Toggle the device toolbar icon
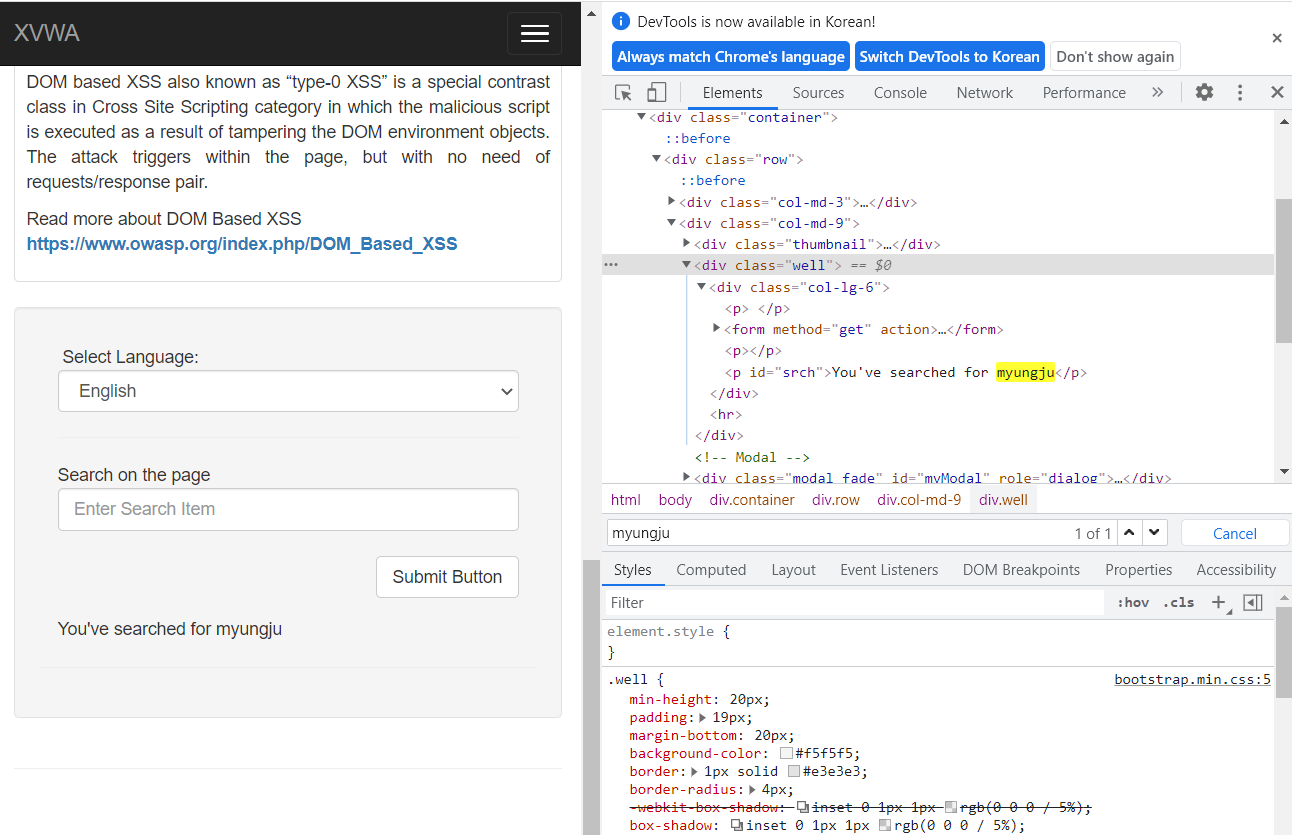Viewport: 1292px width, 835px height. click(x=656, y=92)
